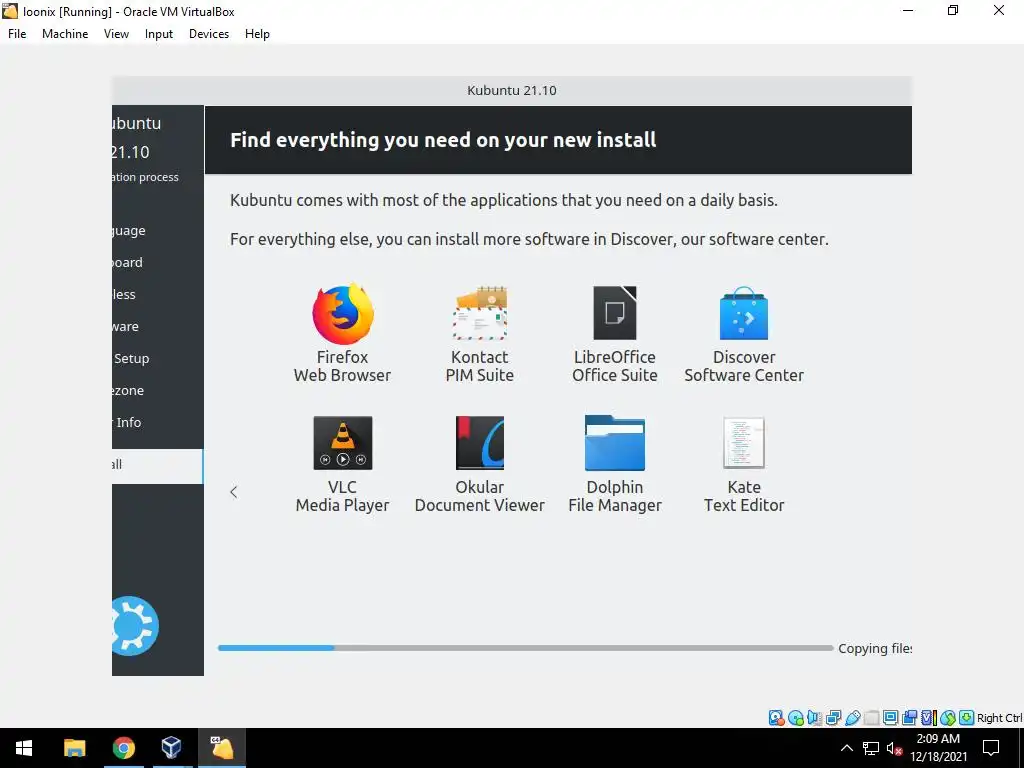Click the running VM taskbar button
Viewport: 1024px width, 768px height.
point(221,748)
